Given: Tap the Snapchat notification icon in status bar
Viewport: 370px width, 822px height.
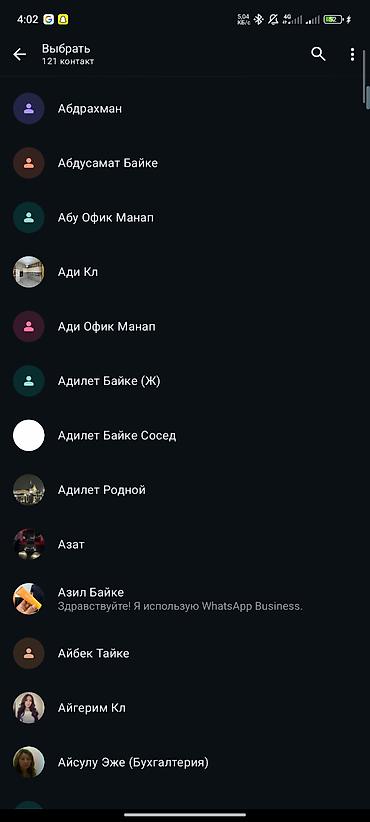Looking at the screenshot, I should 63,19.
